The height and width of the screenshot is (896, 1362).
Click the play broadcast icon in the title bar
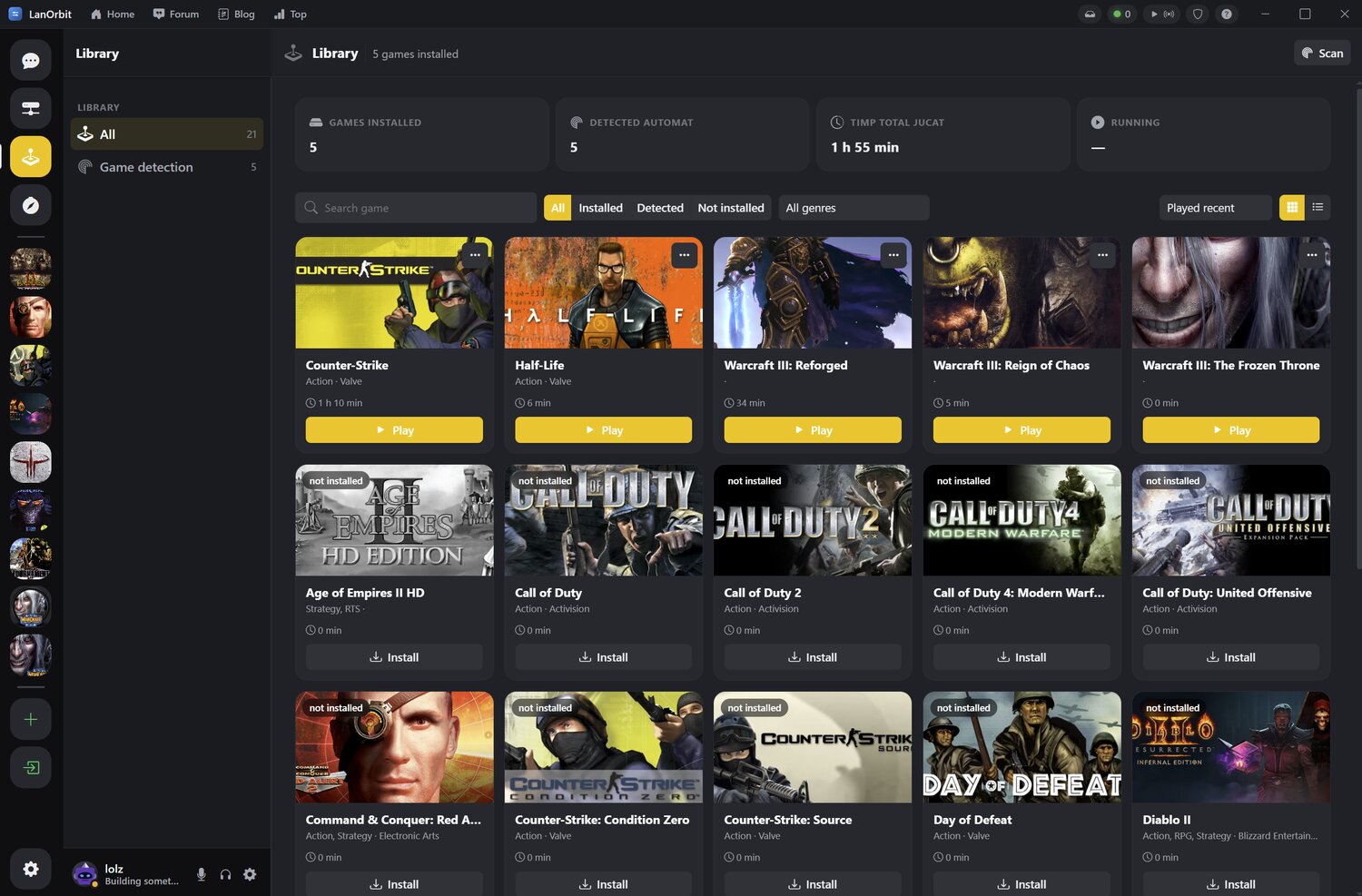pyautogui.click(x=1161, y=14)
